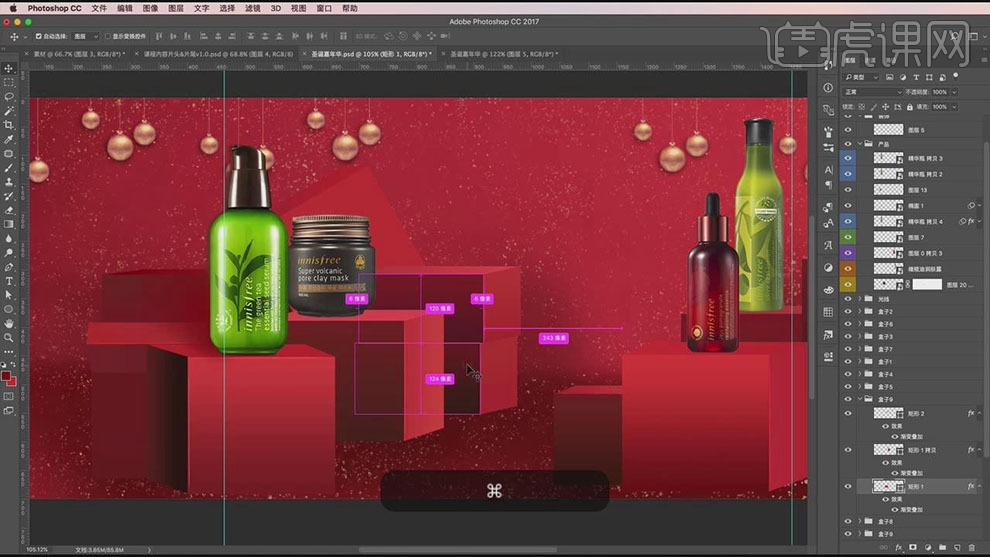
Task: Expand the 盒子3 group
Action: point(859,337)
